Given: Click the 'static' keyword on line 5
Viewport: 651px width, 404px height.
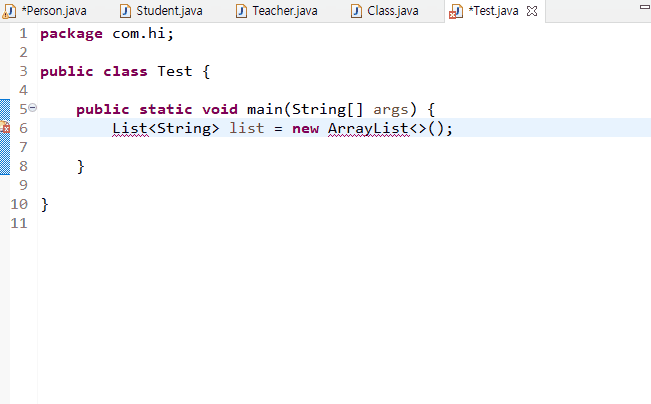Looking at the screenshot, I should tap(166, 109).
